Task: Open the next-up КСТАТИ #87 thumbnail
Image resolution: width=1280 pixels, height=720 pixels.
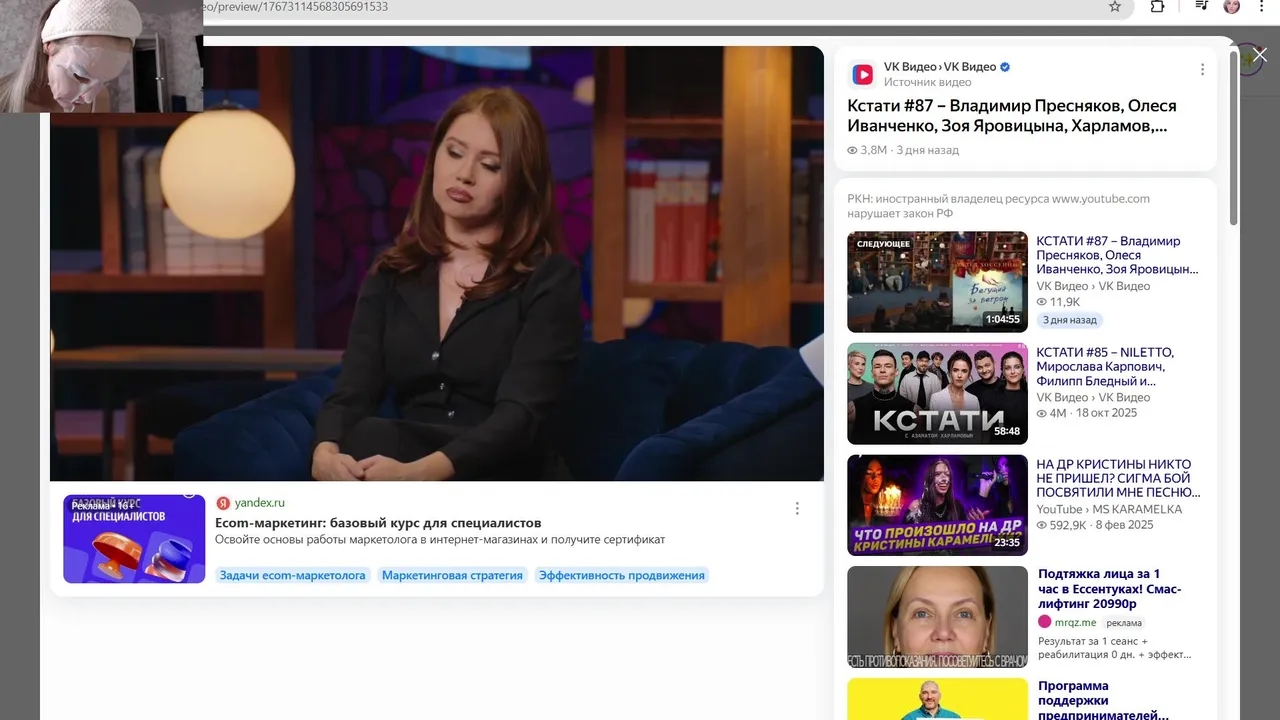Action: click(x=937, y=282)
